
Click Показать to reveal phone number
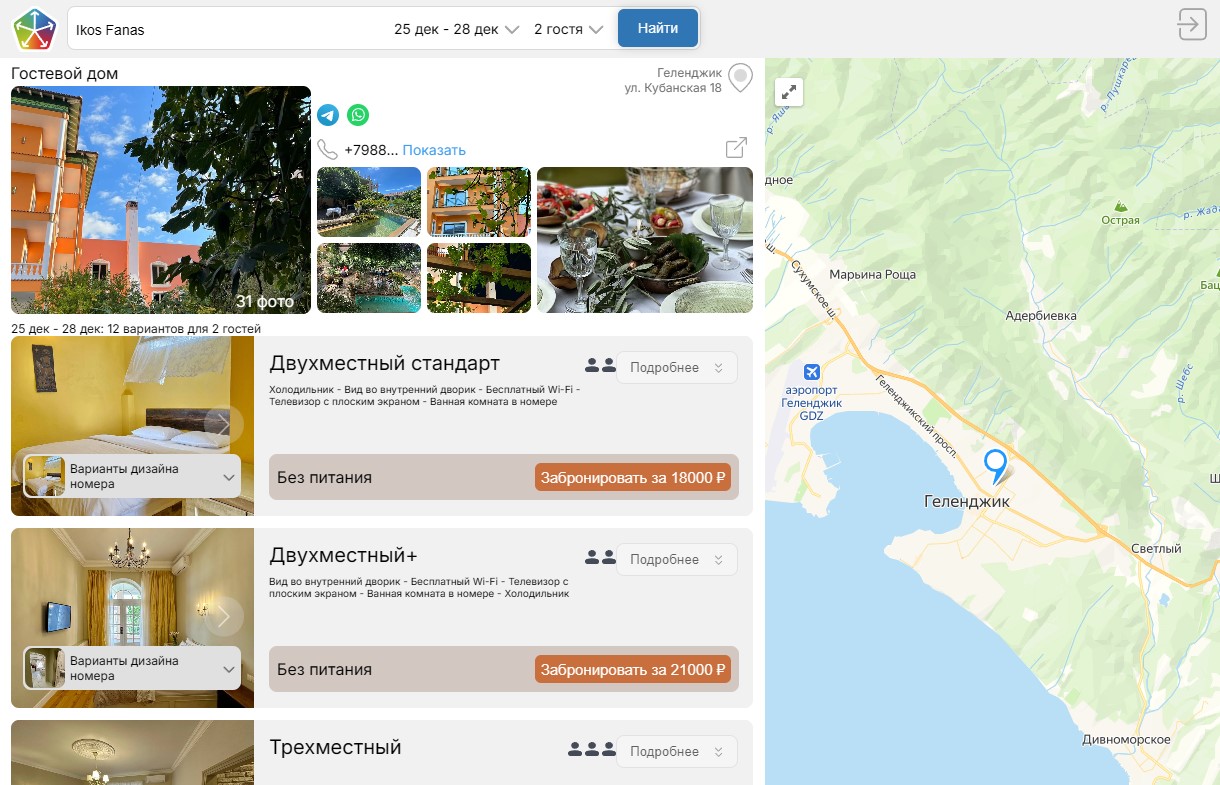coord(434,150)
